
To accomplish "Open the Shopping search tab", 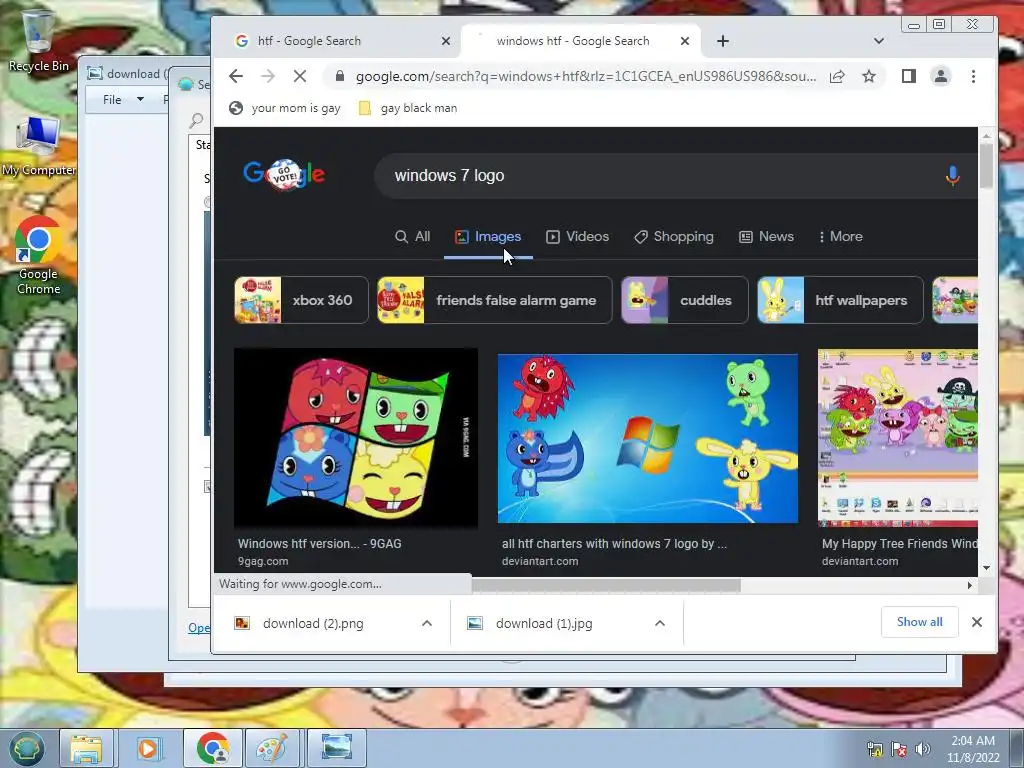I will 673,236.
